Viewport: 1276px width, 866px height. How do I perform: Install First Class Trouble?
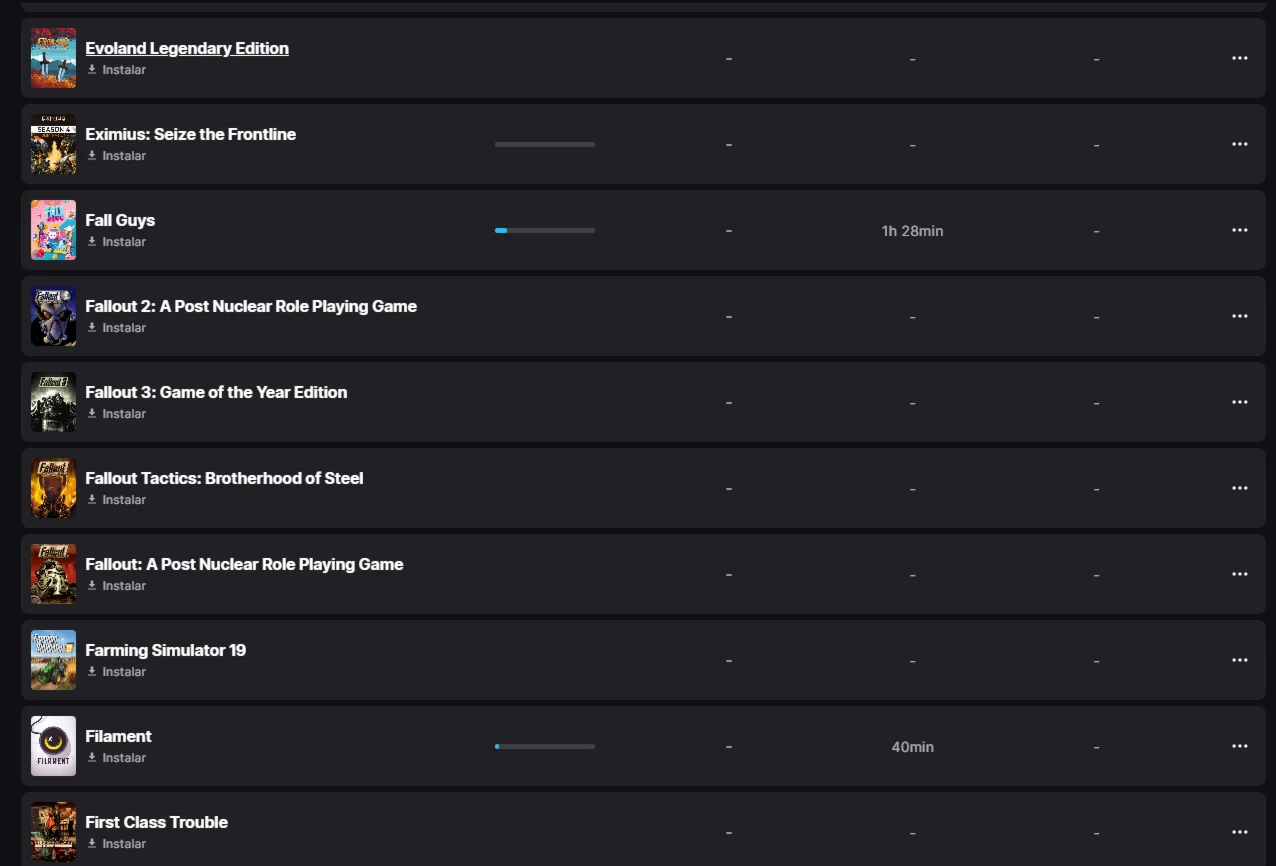coord(116,844)
